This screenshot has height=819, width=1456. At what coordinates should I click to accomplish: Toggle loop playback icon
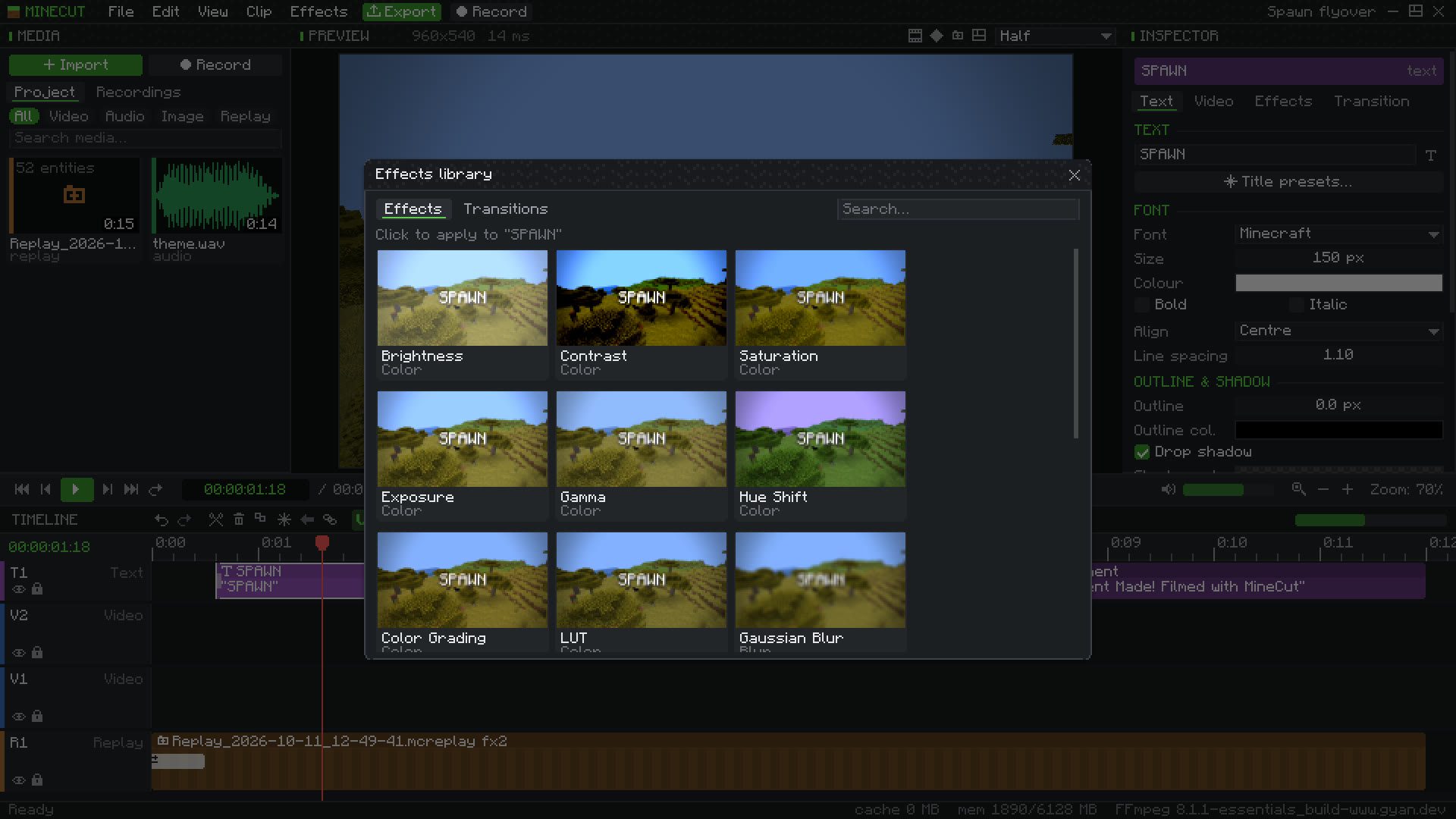155,489
